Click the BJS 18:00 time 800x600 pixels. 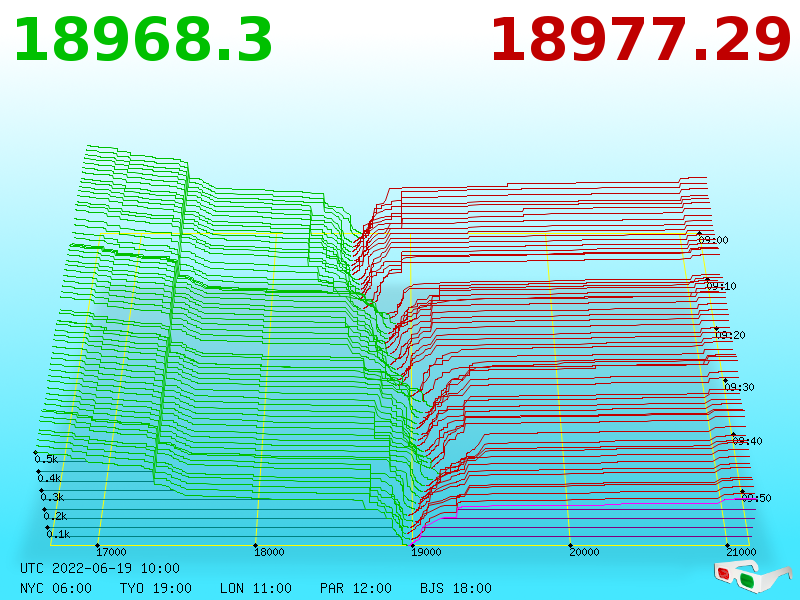(456, 588)
